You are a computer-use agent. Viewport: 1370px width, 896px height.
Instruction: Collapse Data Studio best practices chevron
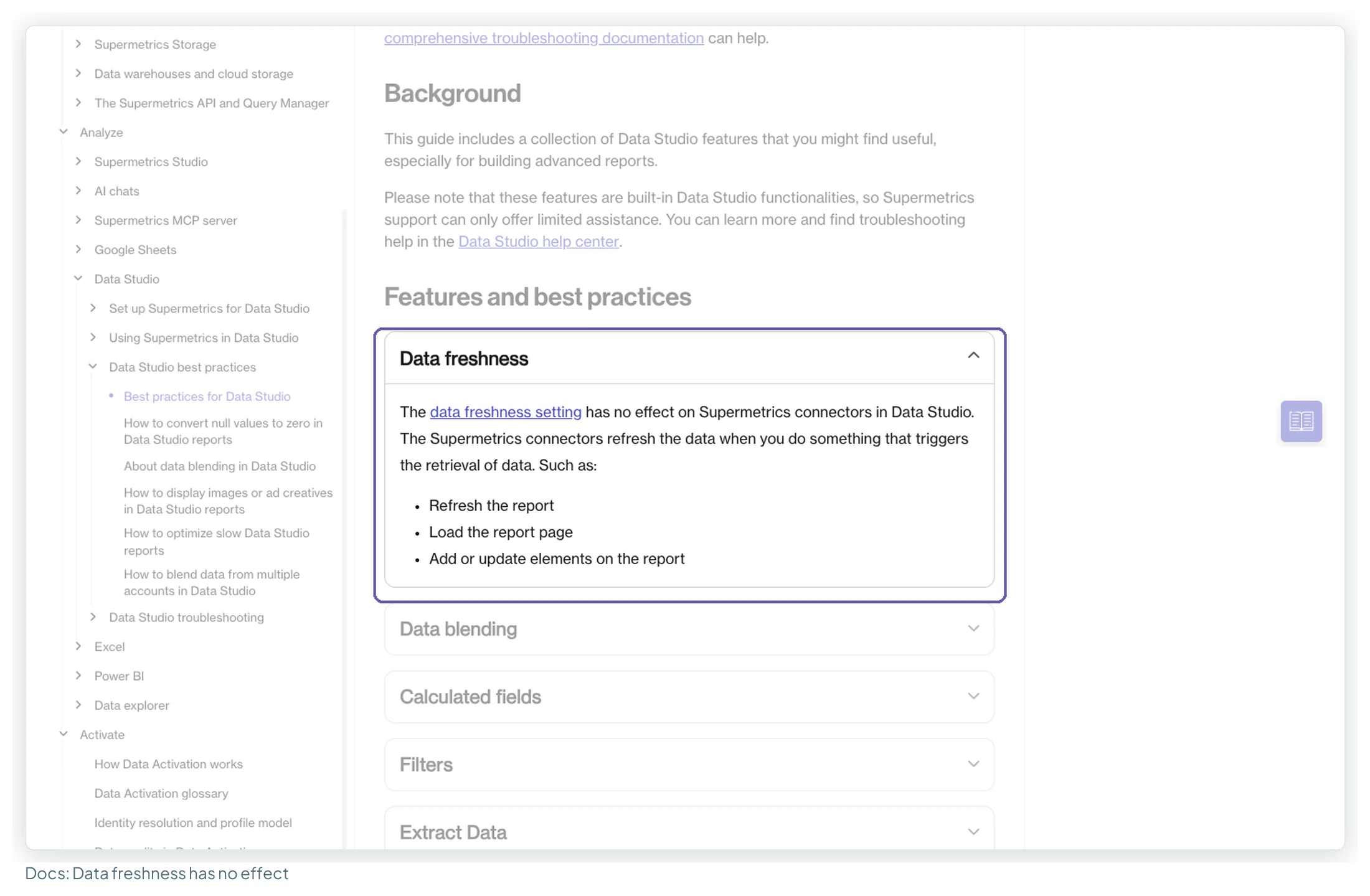(x=93, y=366)
